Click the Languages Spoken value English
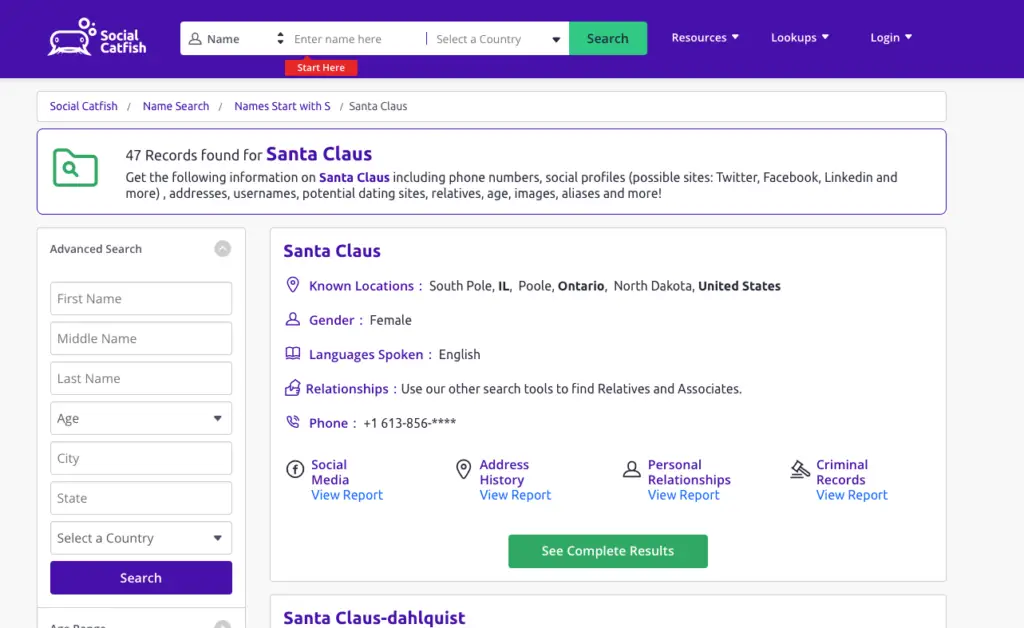1024x628 pixels. point(459,354)
